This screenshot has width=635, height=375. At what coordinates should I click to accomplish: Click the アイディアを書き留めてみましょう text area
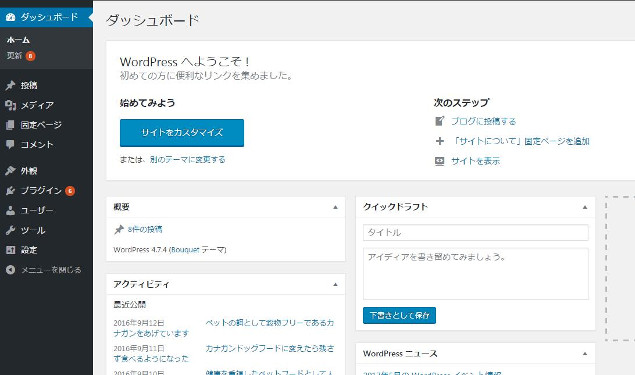point(475,274)
